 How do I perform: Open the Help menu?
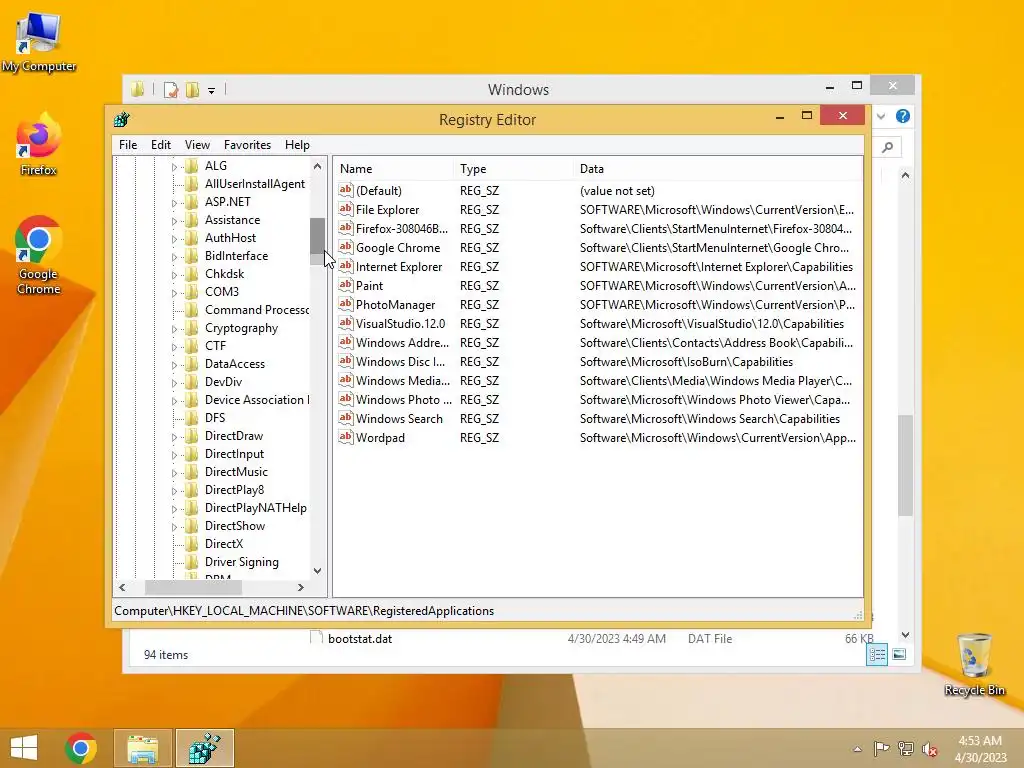pyautogui.click(x=297, y=145)
